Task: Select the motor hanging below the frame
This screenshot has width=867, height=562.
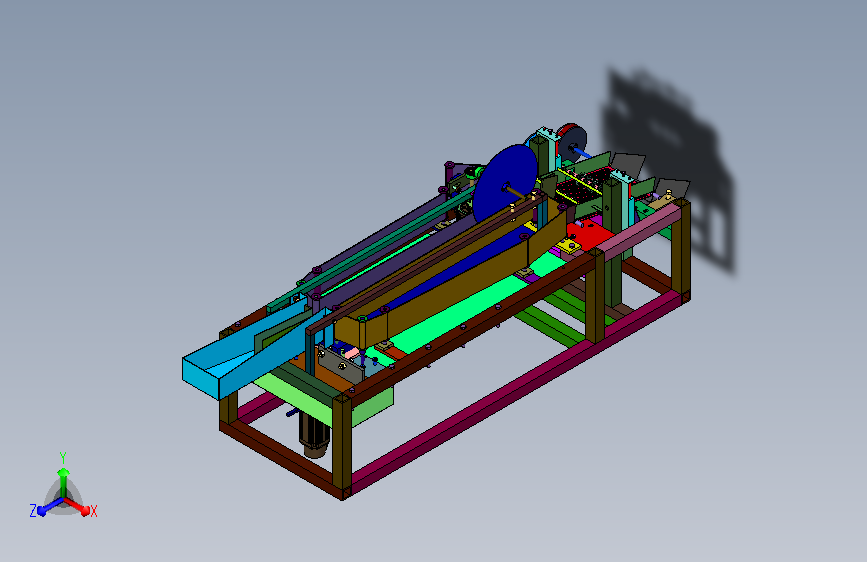Action: click(x=314, y=436)
